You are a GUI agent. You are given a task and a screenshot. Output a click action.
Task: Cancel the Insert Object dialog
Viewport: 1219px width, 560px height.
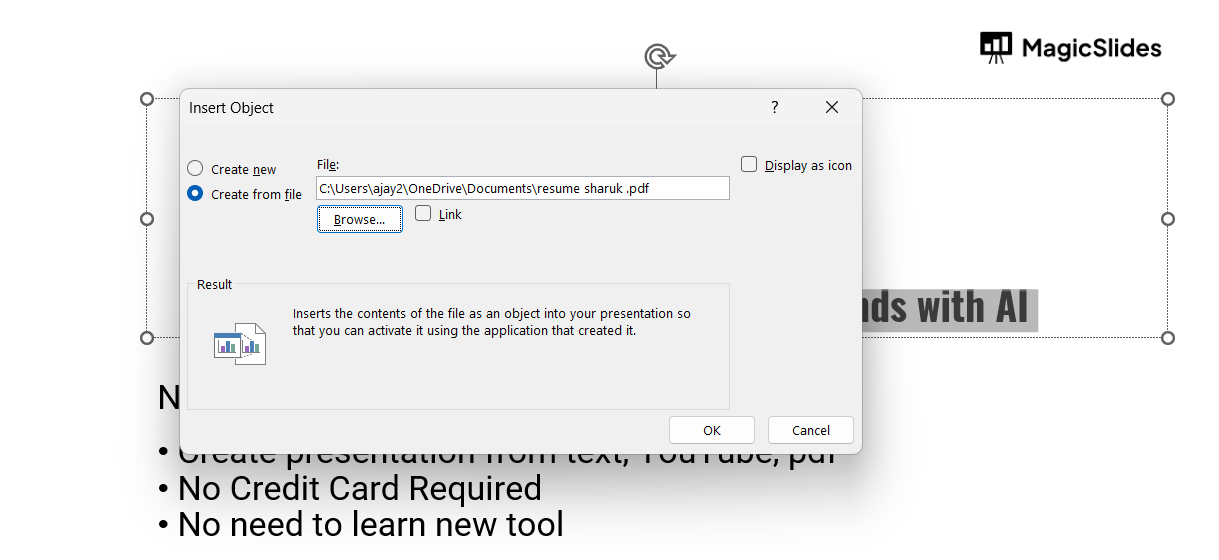(811, 430)
